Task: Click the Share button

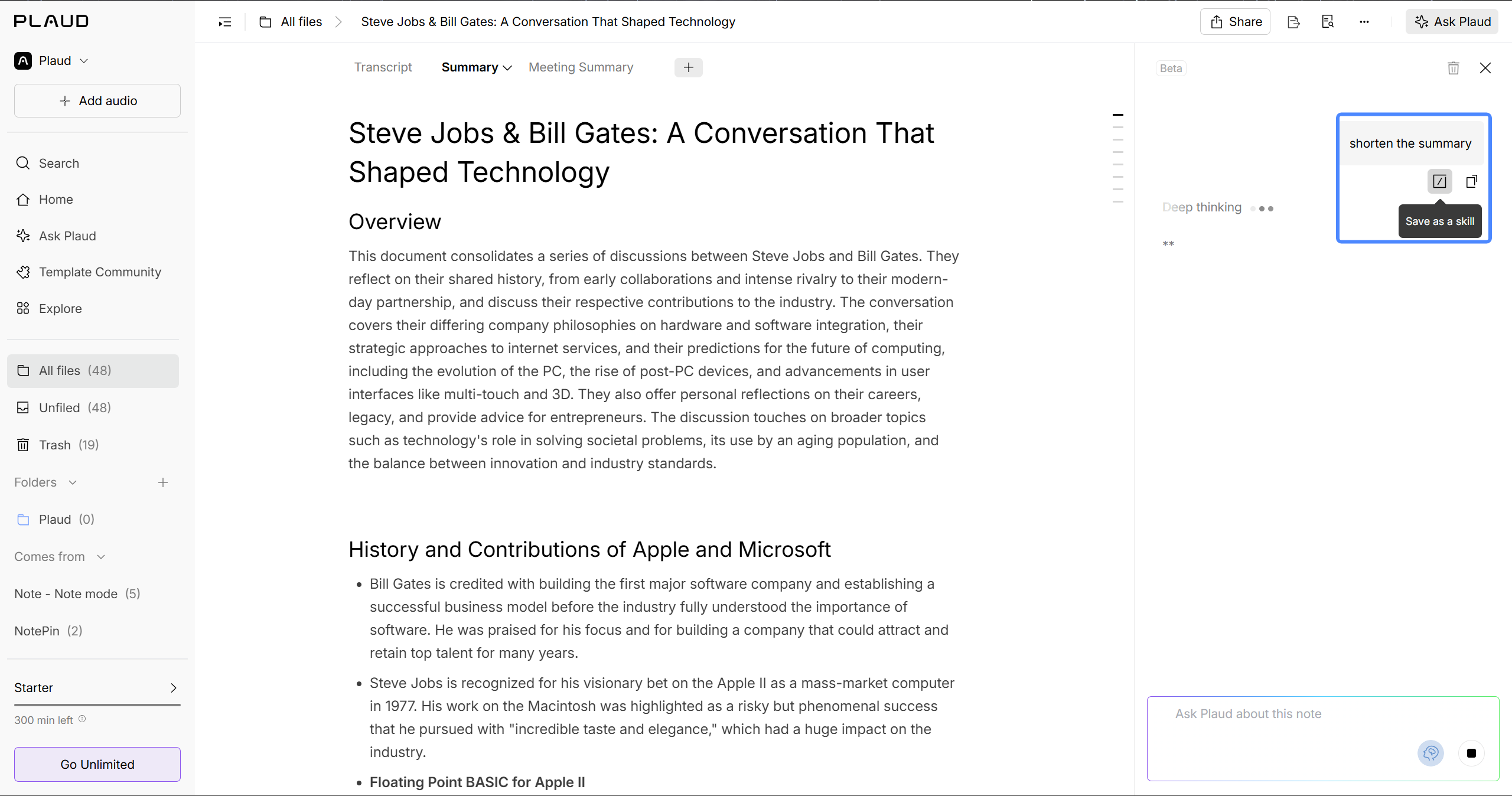Action: 1235,22
